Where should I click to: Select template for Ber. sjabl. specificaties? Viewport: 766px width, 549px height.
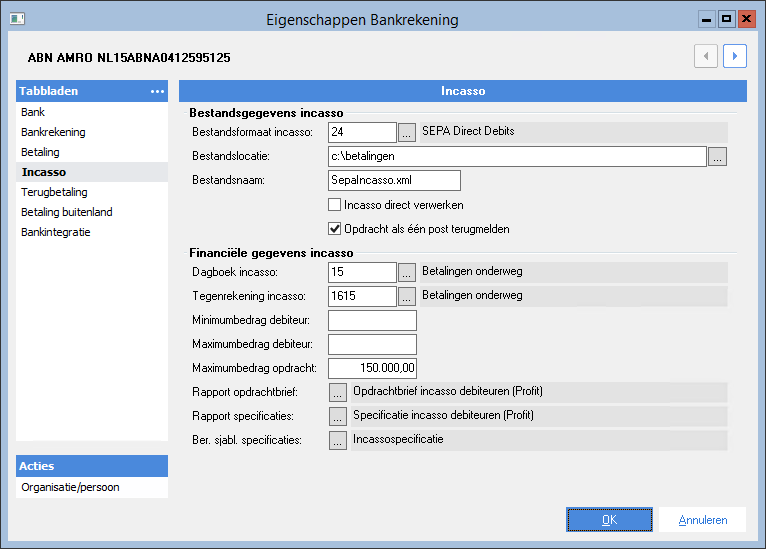click(x=338, y=441)
